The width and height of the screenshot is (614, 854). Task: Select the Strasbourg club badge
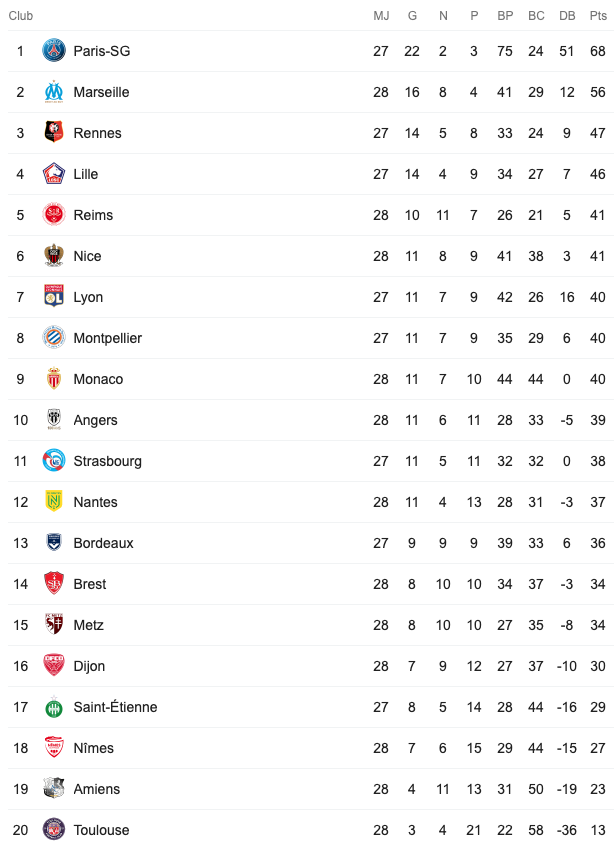[x=54, y=461]
